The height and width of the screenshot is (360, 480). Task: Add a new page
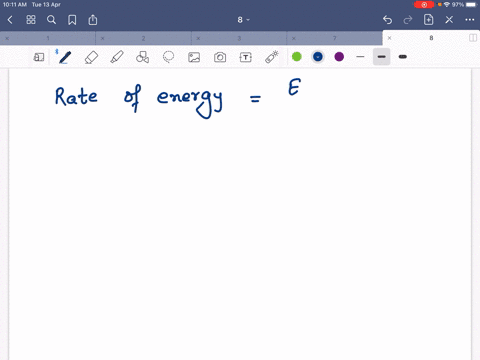(x=428, y=20)
